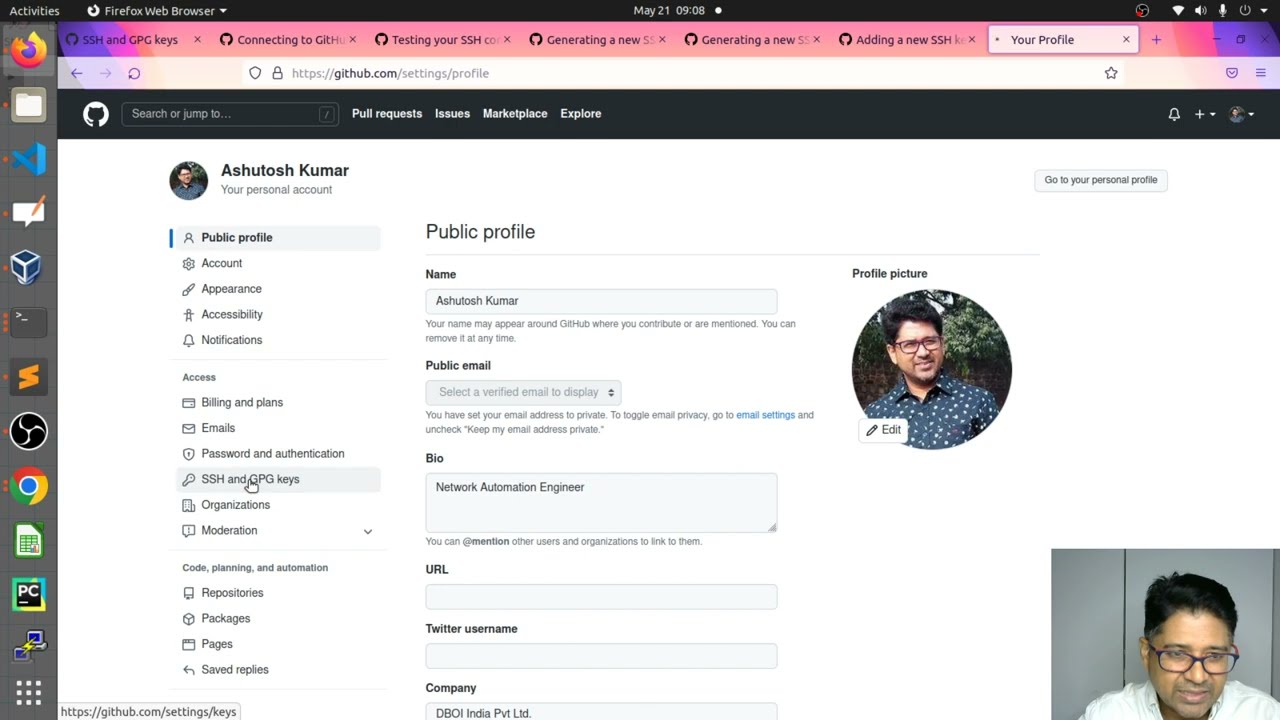Open Marketplace in header
The height and width of the screenshot is (720, 1280).
coord(515,114)
